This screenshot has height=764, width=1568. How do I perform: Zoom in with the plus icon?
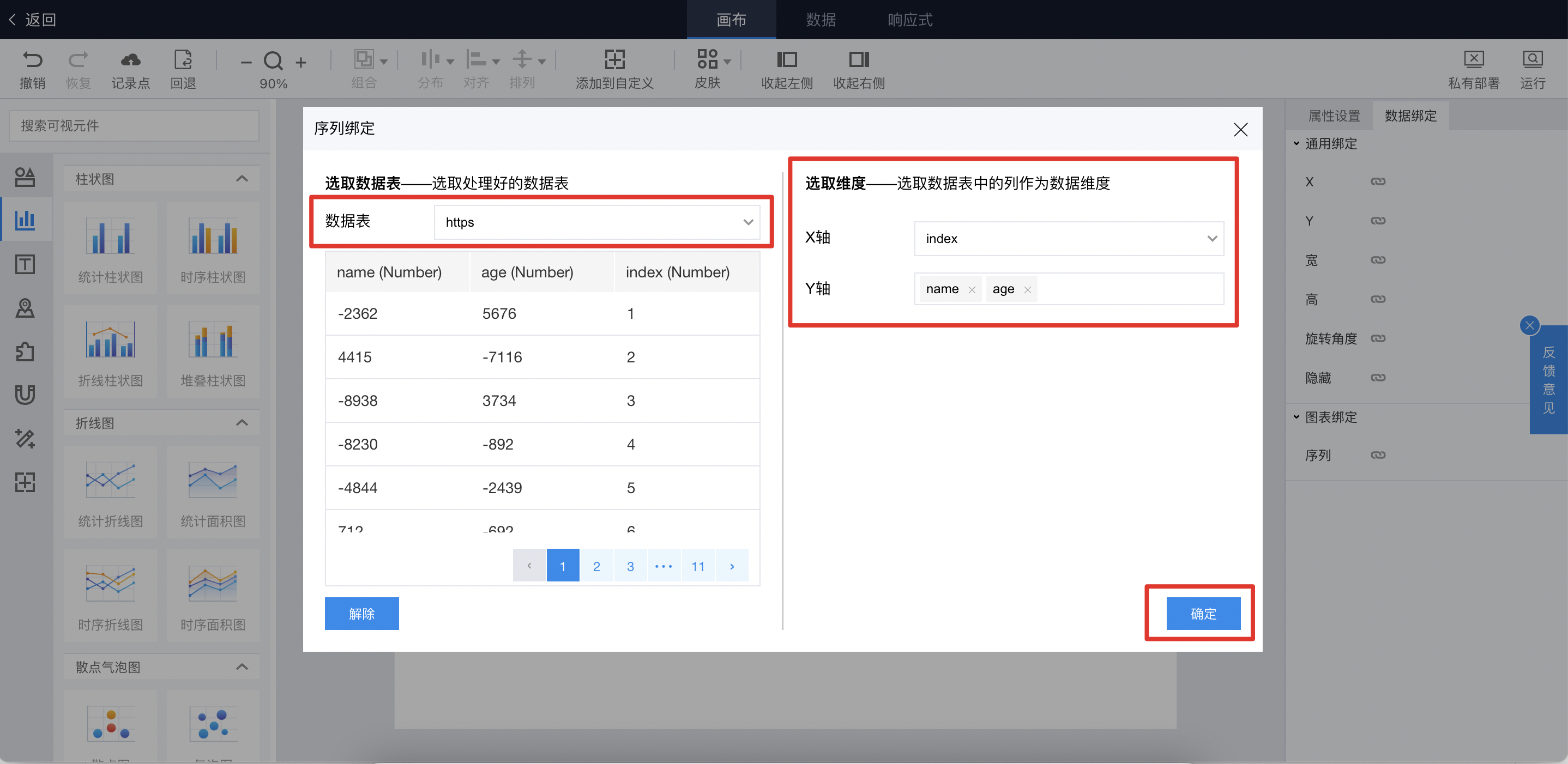(301, 62)
